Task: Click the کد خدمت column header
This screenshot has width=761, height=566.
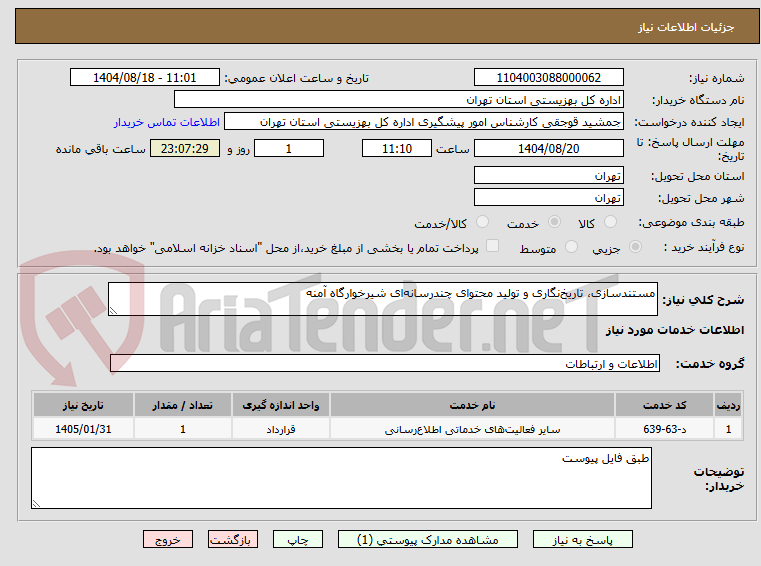Action: point(664,405)
